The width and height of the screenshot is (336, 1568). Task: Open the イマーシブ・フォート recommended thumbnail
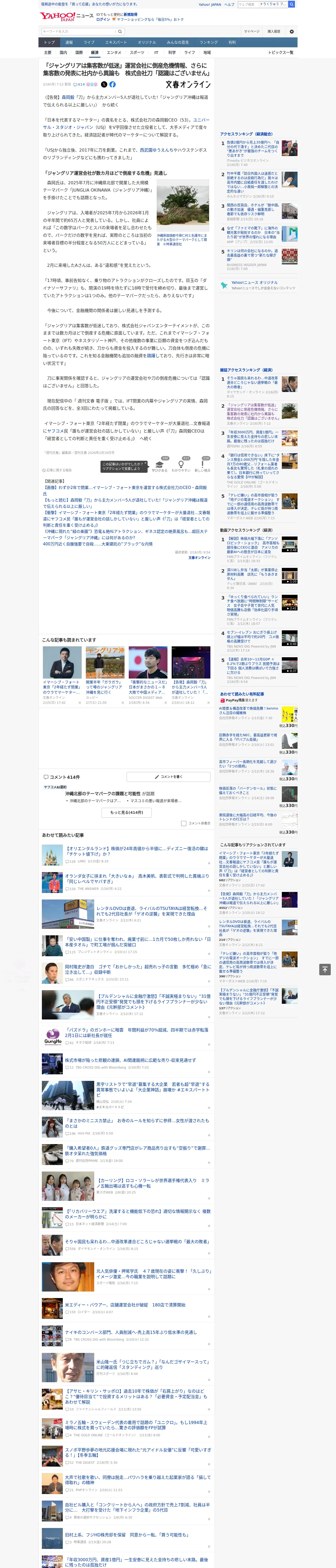(61, 662)
